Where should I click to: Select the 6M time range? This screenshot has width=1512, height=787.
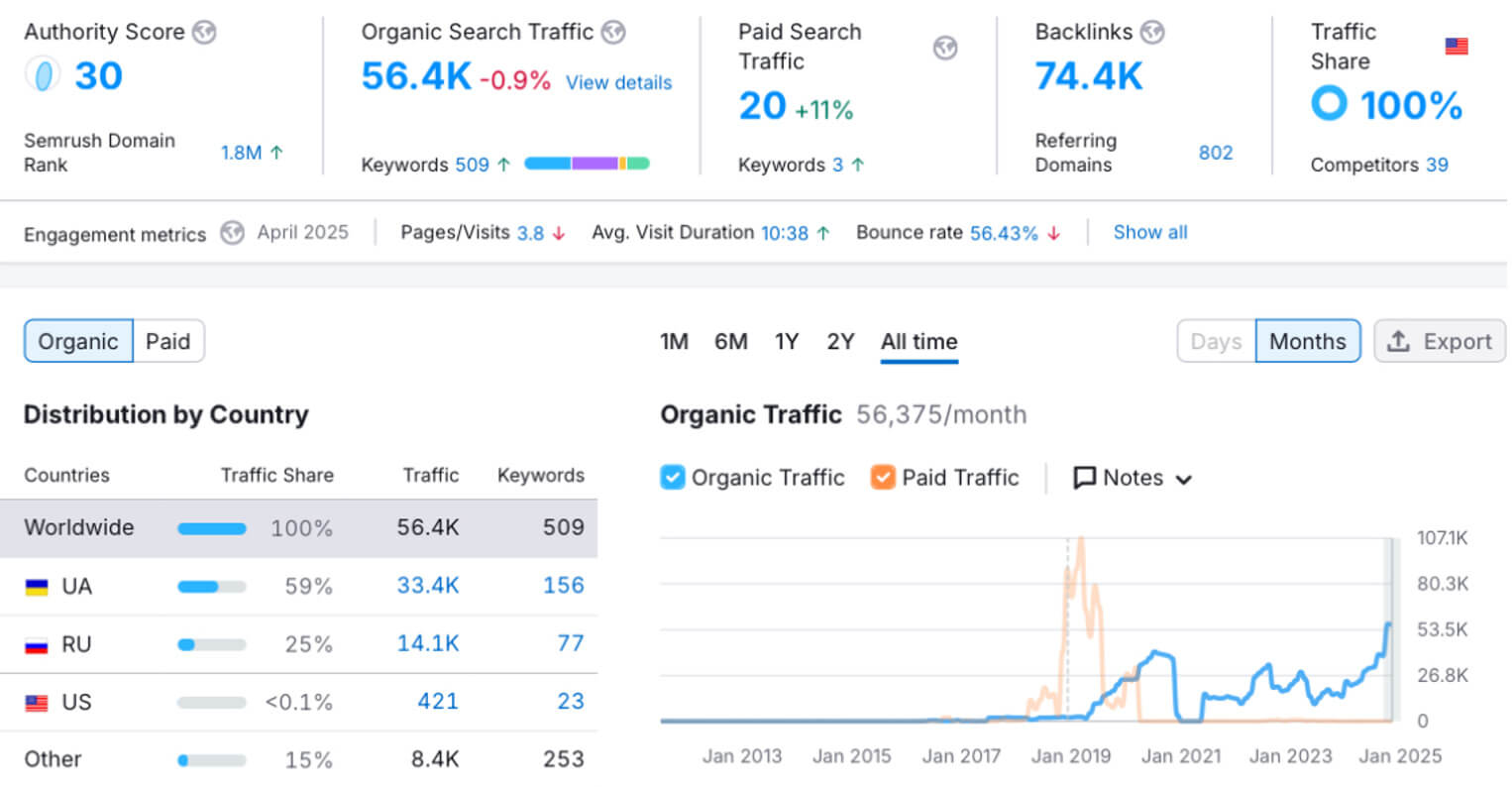(730, 342)
